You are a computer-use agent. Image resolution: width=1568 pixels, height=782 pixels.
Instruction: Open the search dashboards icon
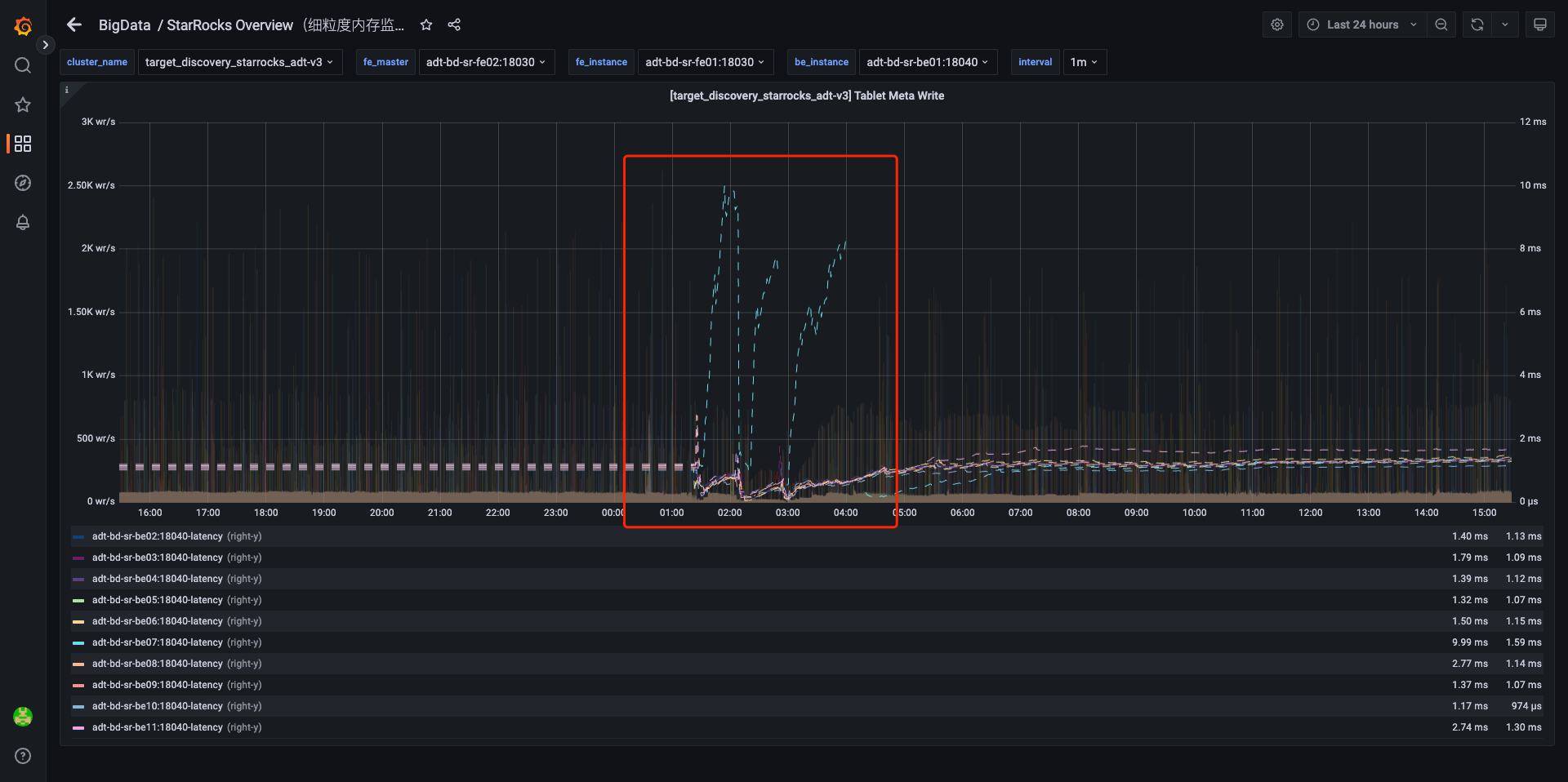[x=23, y=65]
